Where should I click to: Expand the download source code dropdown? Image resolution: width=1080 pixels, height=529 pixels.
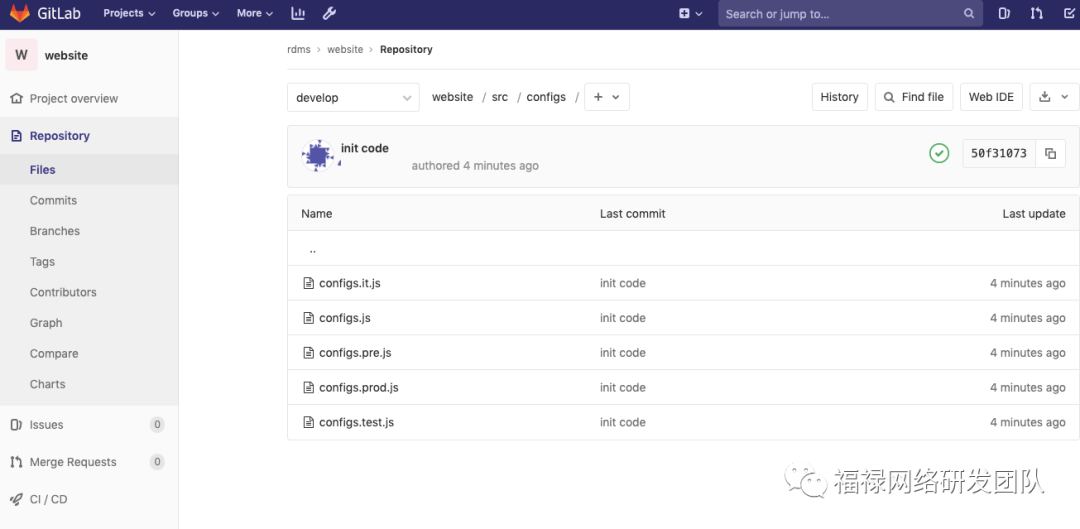[1054, 97]
